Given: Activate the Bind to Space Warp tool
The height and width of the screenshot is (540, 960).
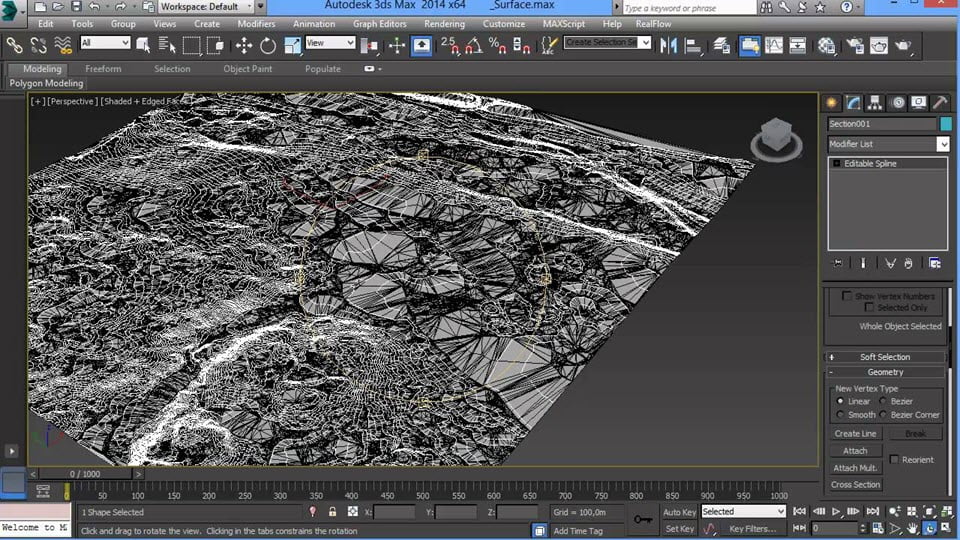Looking at the screenshot, I should tap(62, 45).
